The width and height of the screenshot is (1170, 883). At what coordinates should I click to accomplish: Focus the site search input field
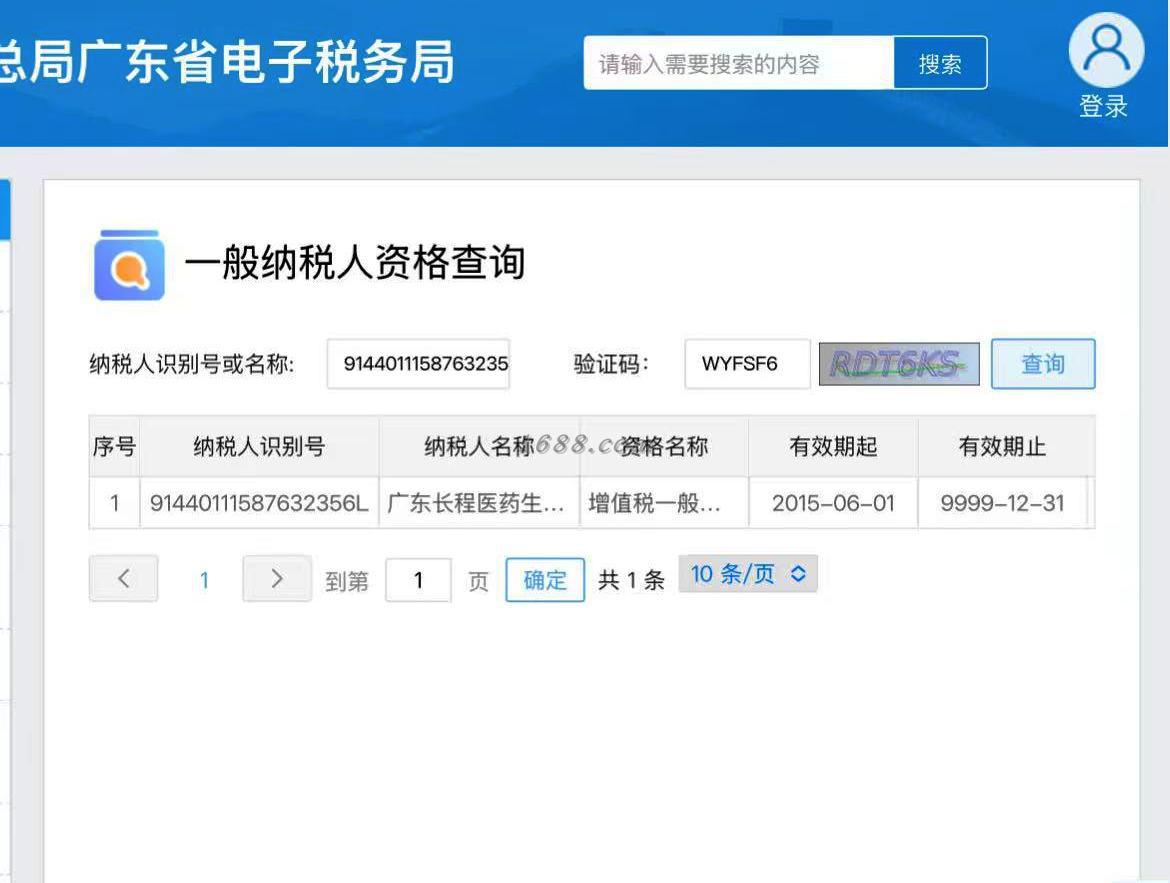[739, 63]
